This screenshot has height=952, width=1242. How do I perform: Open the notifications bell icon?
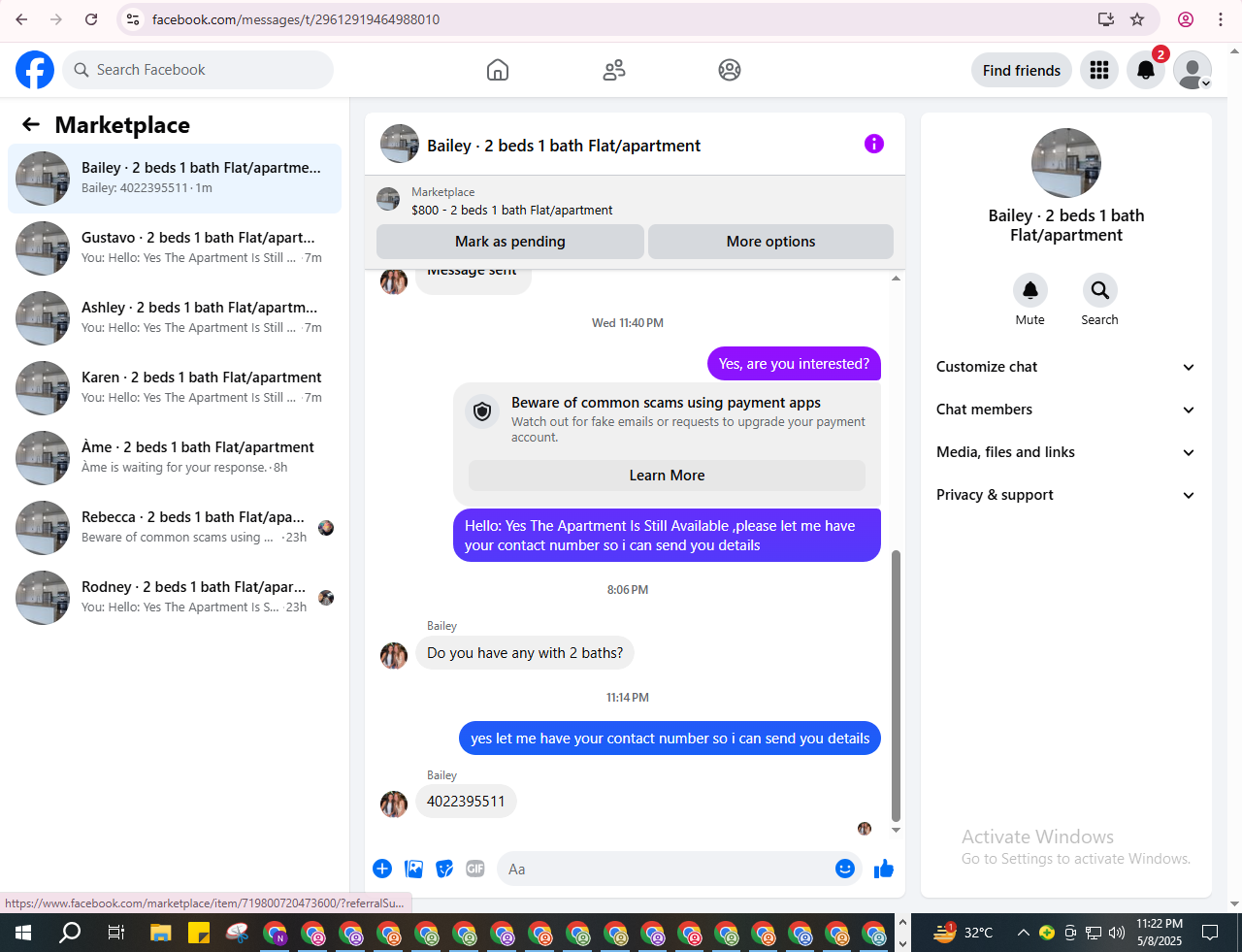pos(1146,70)
